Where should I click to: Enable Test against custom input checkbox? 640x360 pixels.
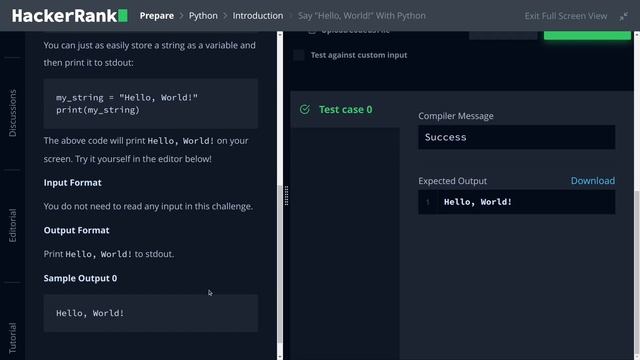(x=299, y=55)
